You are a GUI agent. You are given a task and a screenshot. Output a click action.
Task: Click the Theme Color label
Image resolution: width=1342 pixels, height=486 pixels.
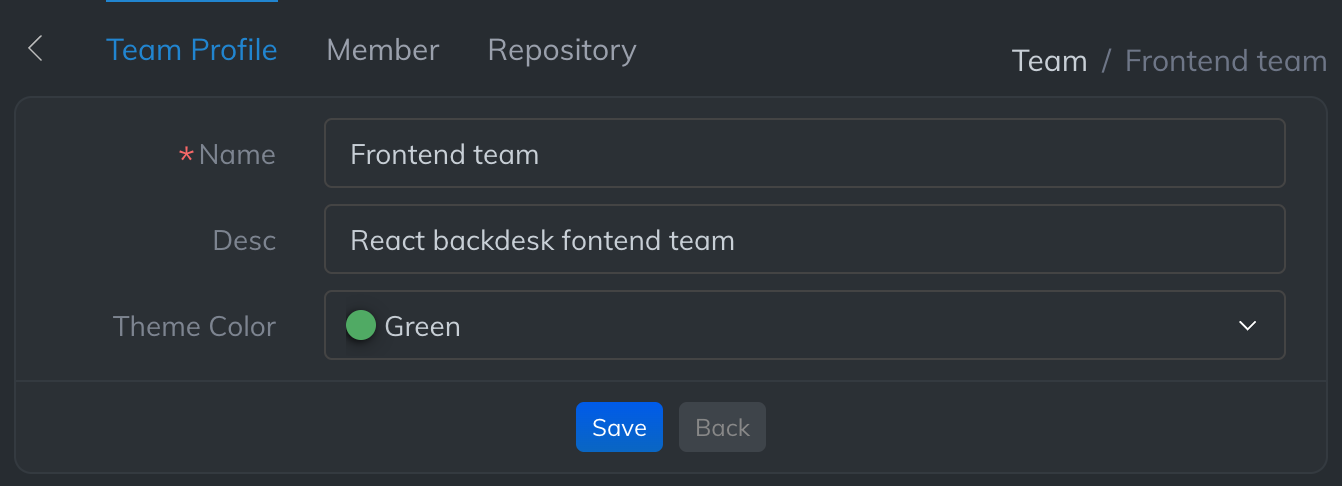click(194, 326)
